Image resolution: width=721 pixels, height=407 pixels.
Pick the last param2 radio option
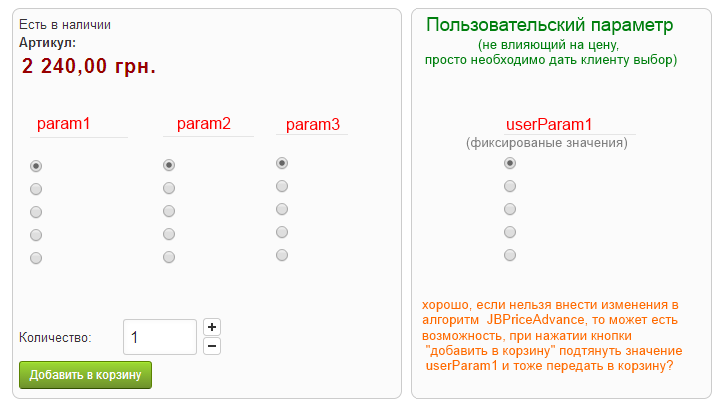[169, 257]
